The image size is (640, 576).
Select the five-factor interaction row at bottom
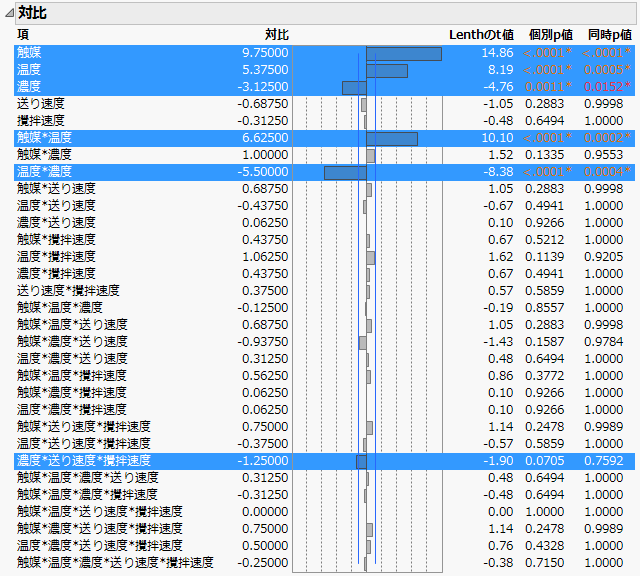[x=115, y=562]
